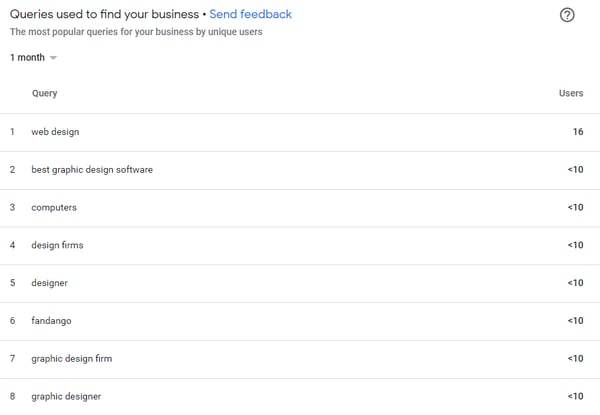This screenshot has width=600, height=415.
Task: Select the "web design" query row
Action: [x=55, y=132]
